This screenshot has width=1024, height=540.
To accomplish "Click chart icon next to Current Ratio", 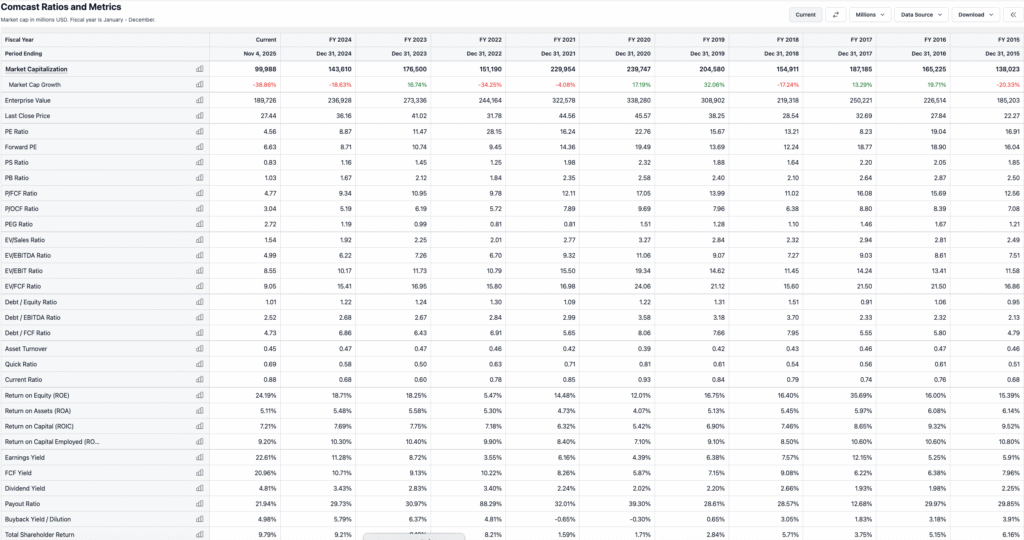I will tap(200, 379).
